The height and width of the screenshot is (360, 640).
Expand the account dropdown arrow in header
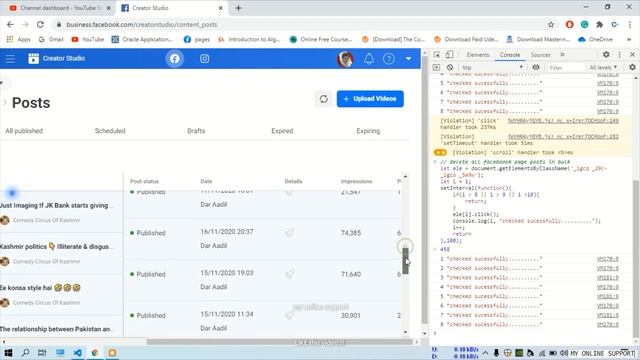(408, 59)
